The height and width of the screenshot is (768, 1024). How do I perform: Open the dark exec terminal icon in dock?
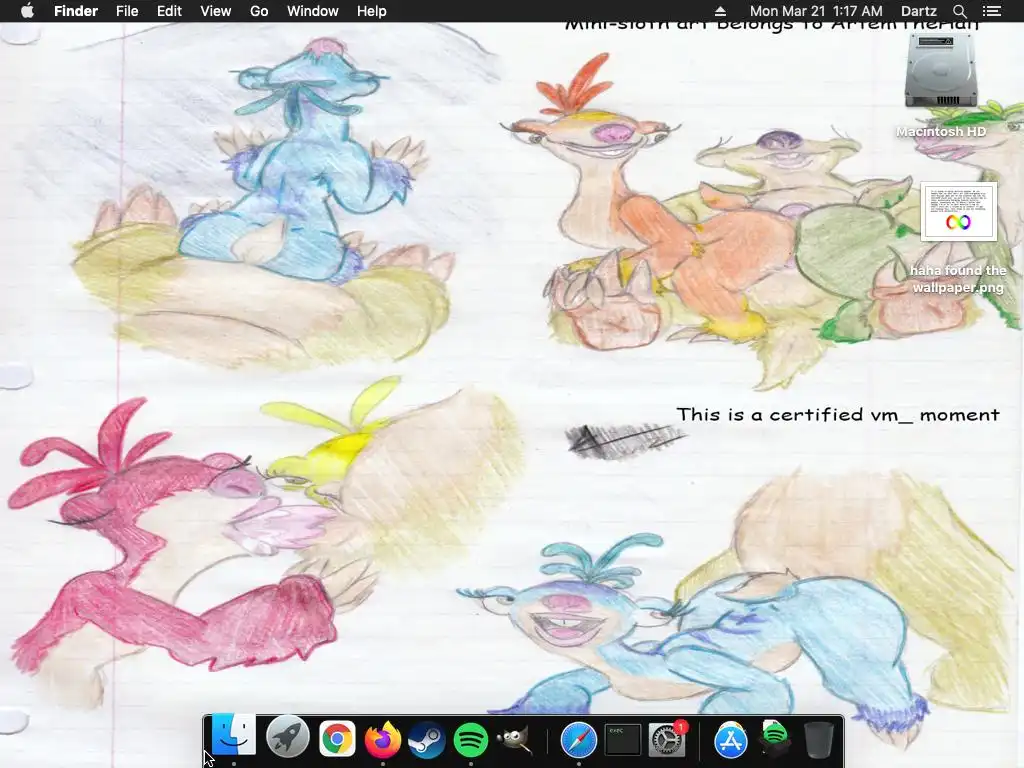[x=622, y=739]
